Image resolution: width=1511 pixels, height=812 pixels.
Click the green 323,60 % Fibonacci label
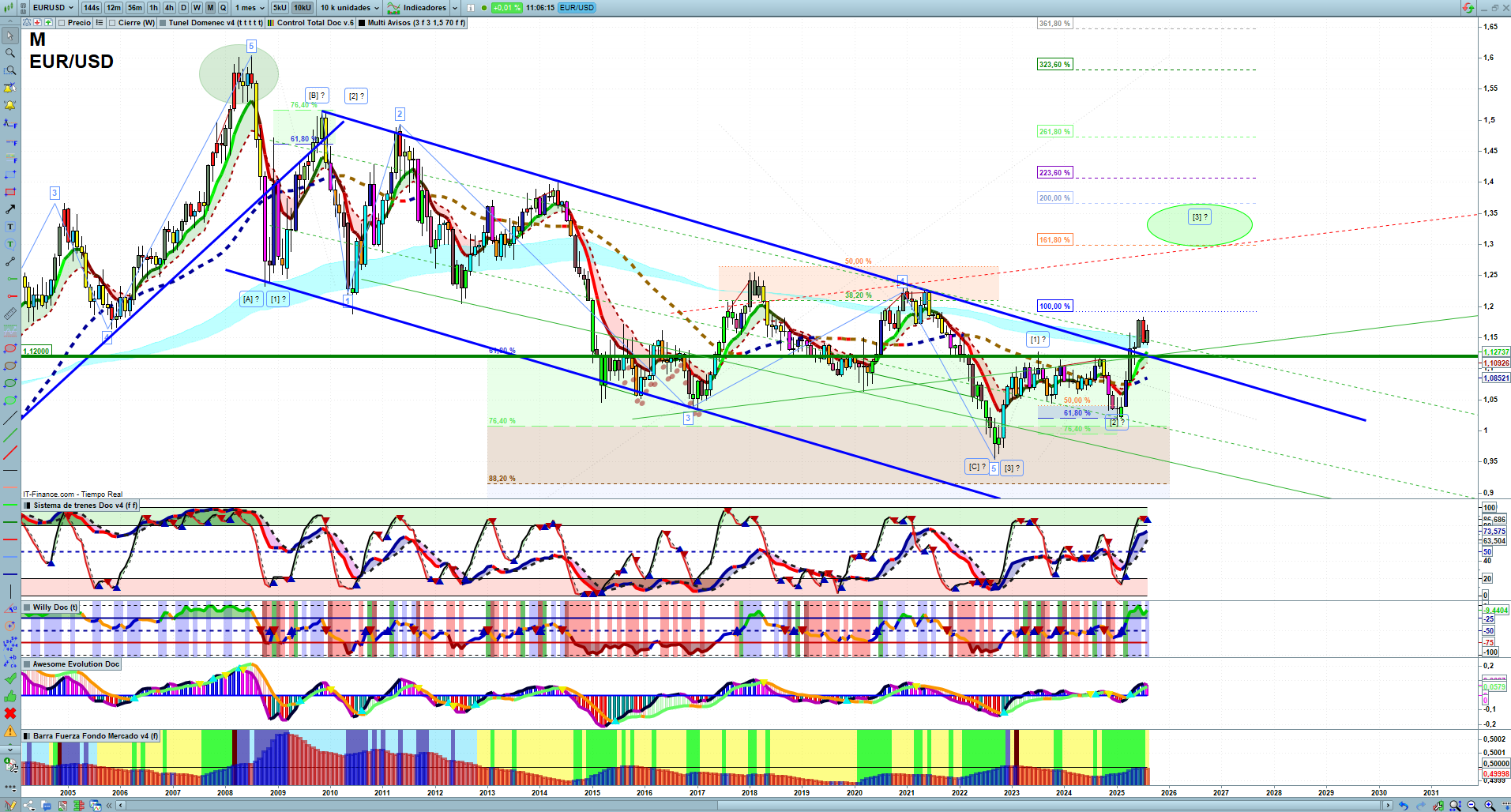click(x=1054, y=65)
